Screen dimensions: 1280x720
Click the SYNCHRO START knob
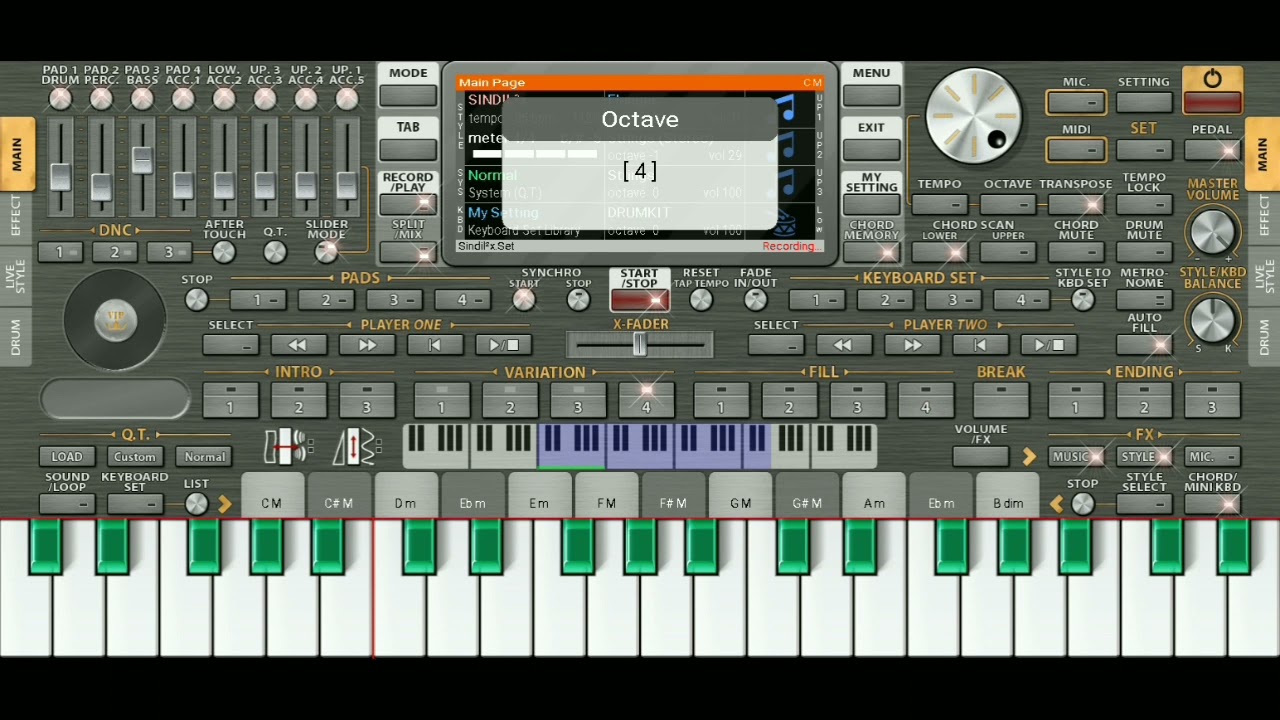point(524,299)
